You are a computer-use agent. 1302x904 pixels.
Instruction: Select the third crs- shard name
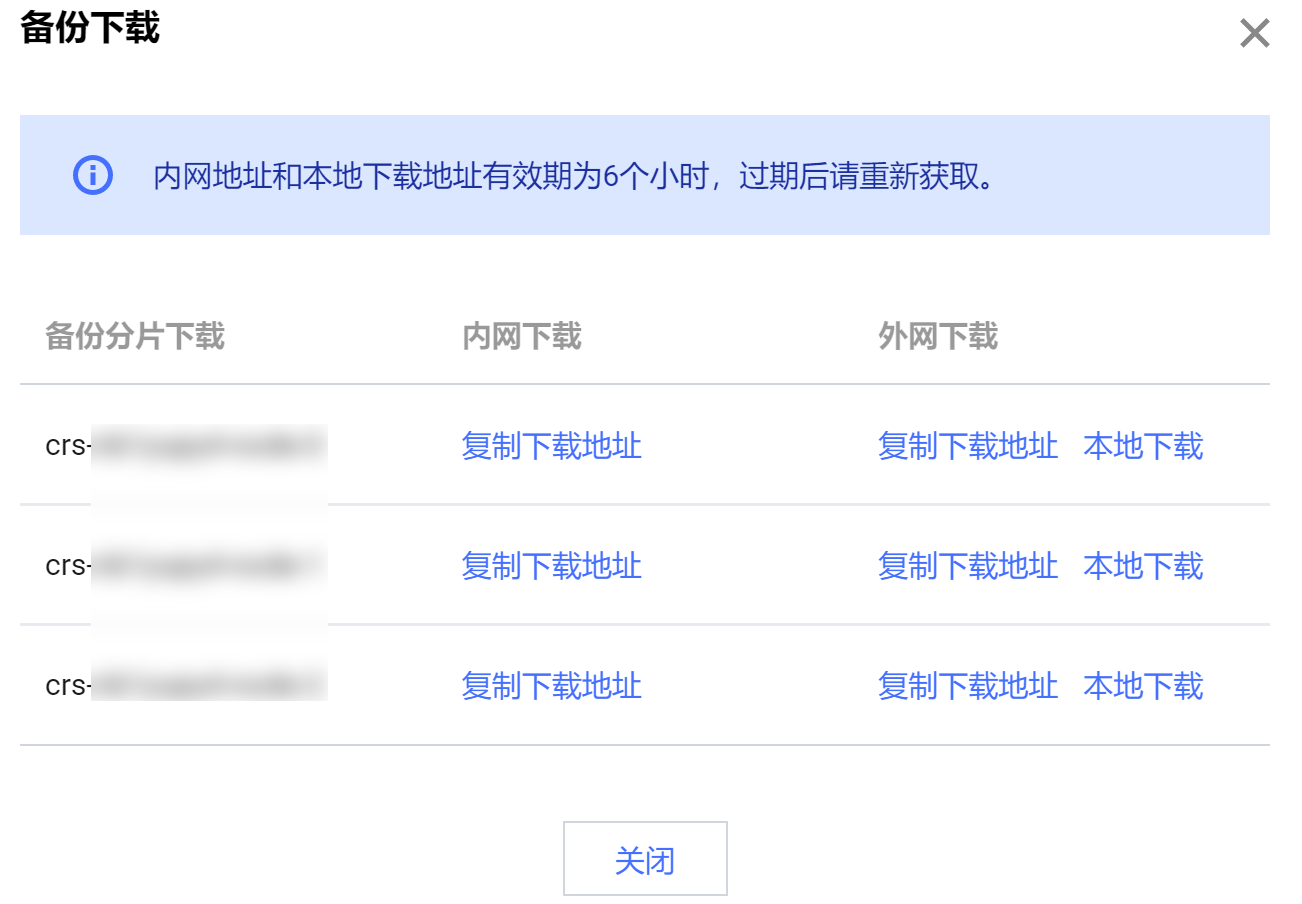point(186,686)
